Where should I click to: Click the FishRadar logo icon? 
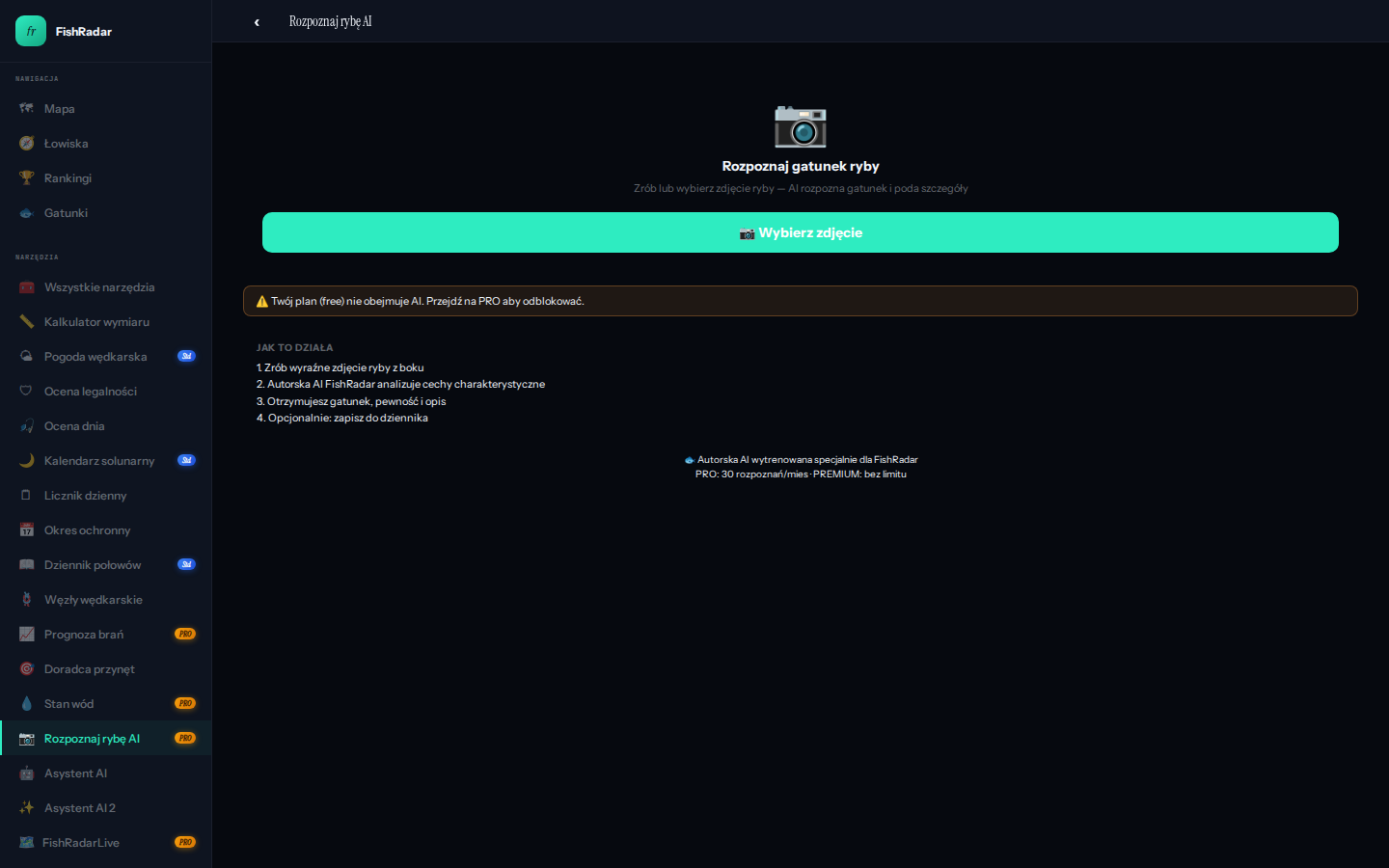tap(31, 31)
